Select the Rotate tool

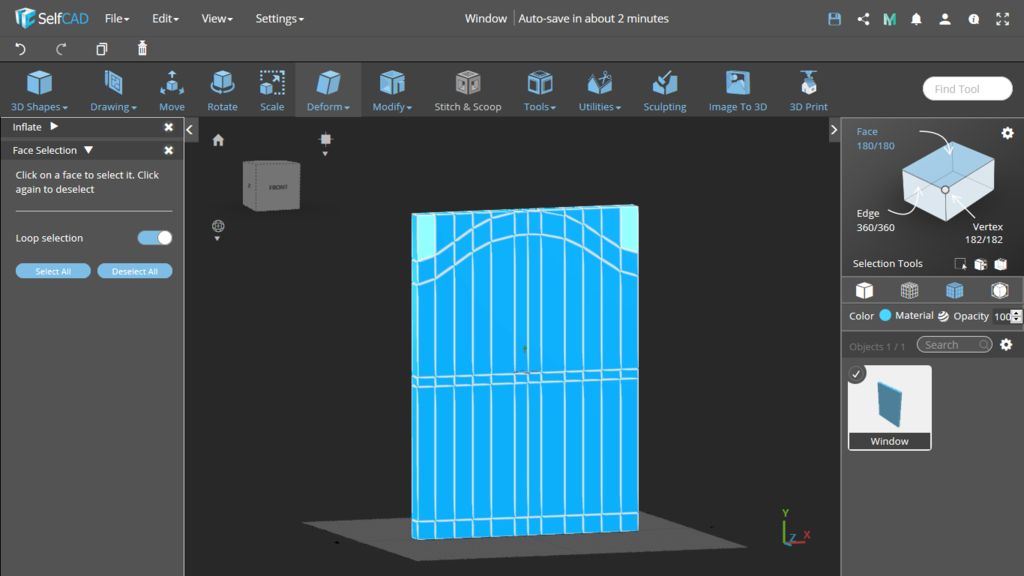(222, 90)
